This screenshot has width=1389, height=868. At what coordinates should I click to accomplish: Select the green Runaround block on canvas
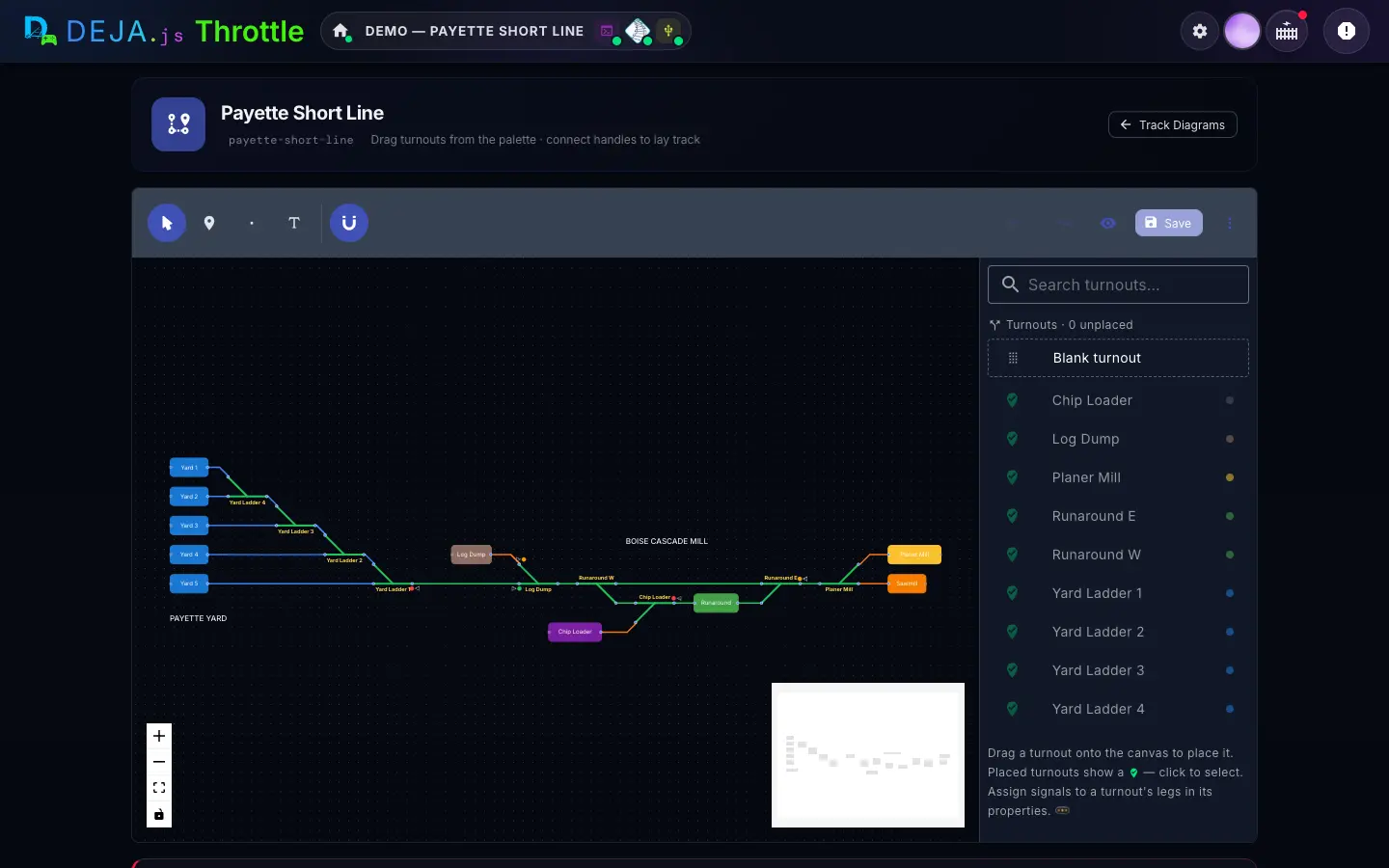[716, 603]
